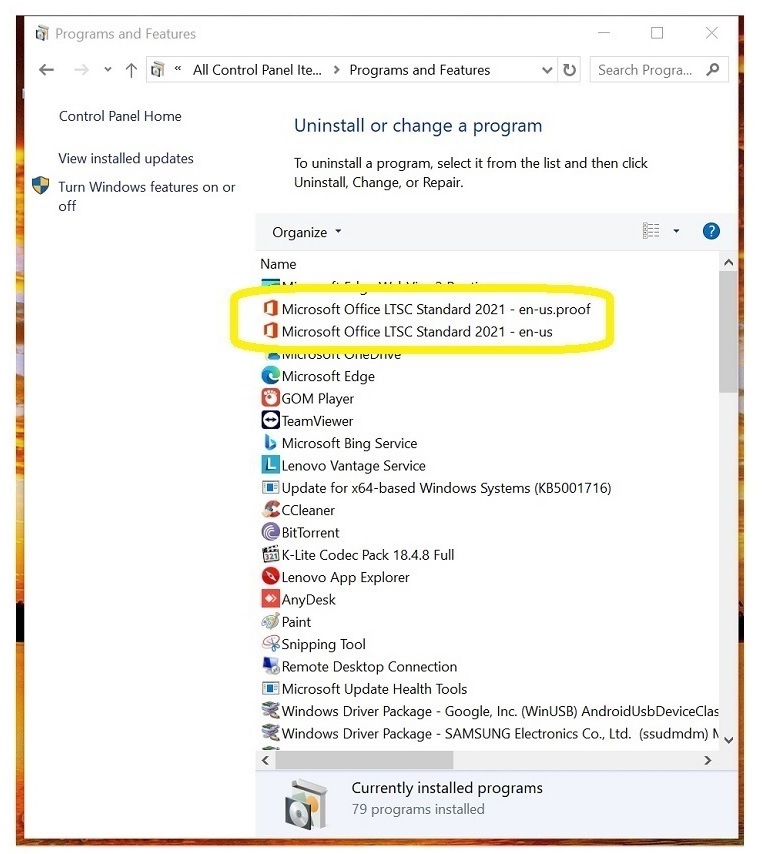Click the vertical scrollbar thumb
Screen dimensions: 763x854
[728, 332]
